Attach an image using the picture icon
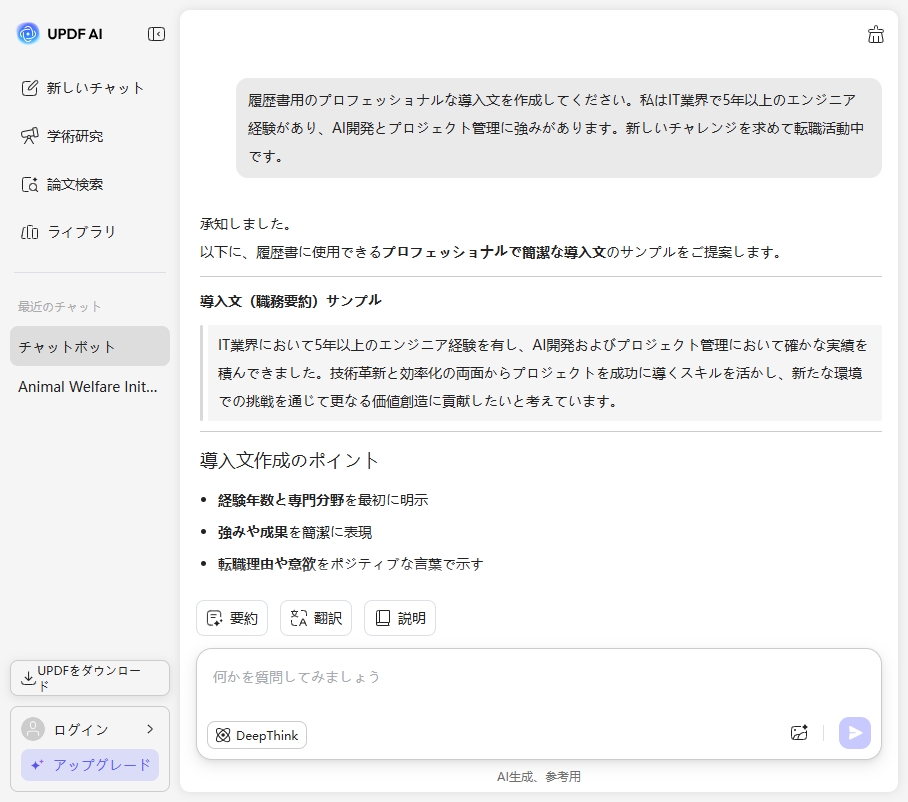Image resolution: width=908 pixels, height=802 pixels. [799, 733]
